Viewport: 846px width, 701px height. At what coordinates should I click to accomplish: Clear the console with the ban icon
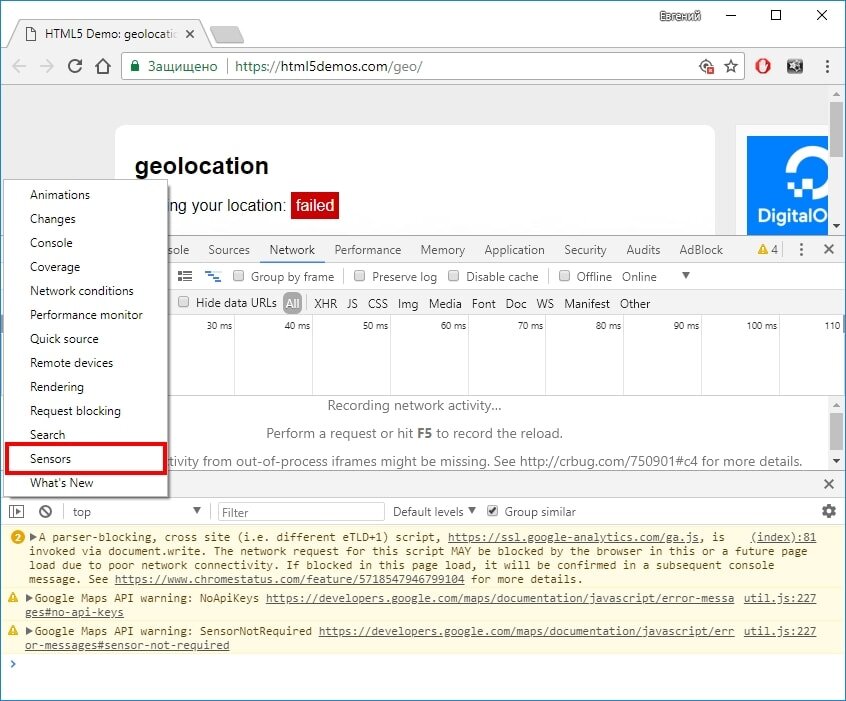point(45,512)
